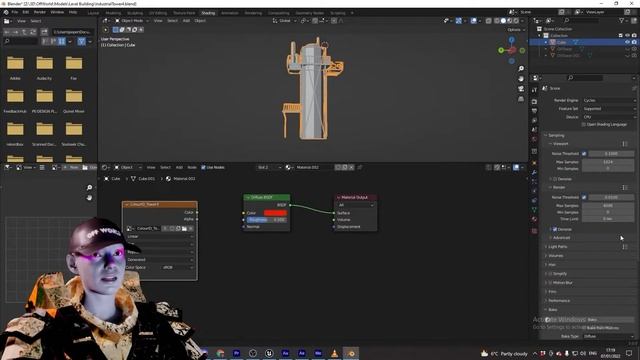The height and width of the screenshot is (360, 640).
Task: Open Render Engine dropdown showing Cycles
Action: (x=609, y=100)
